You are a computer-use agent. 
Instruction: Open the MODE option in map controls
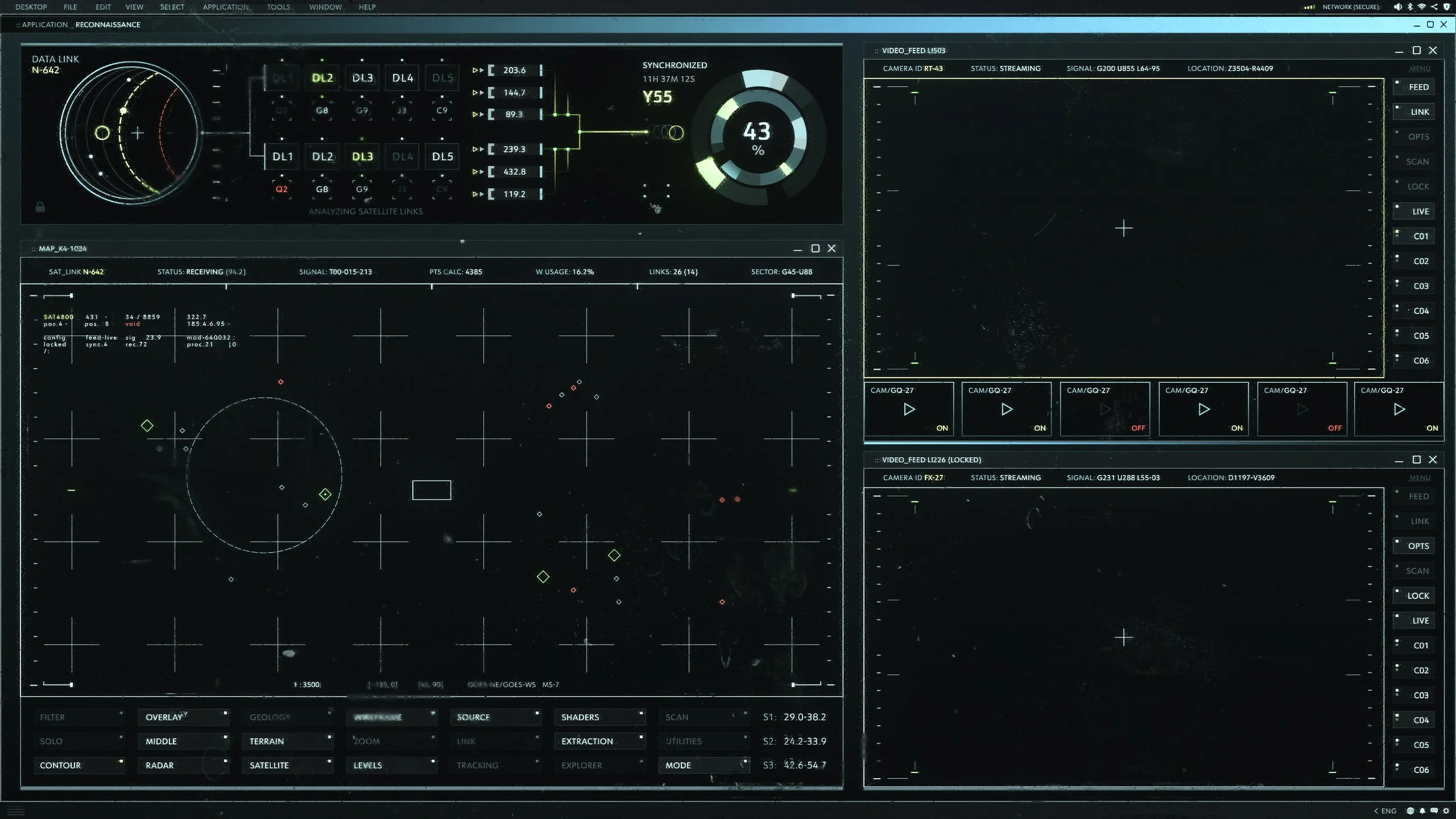coord(703,765)
